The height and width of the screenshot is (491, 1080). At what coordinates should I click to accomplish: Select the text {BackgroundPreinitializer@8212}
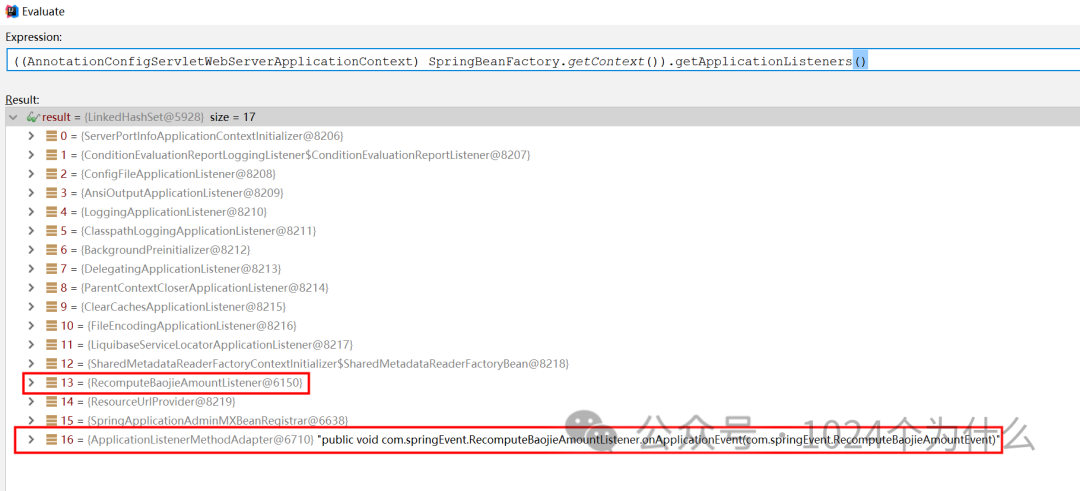(165, 249)
